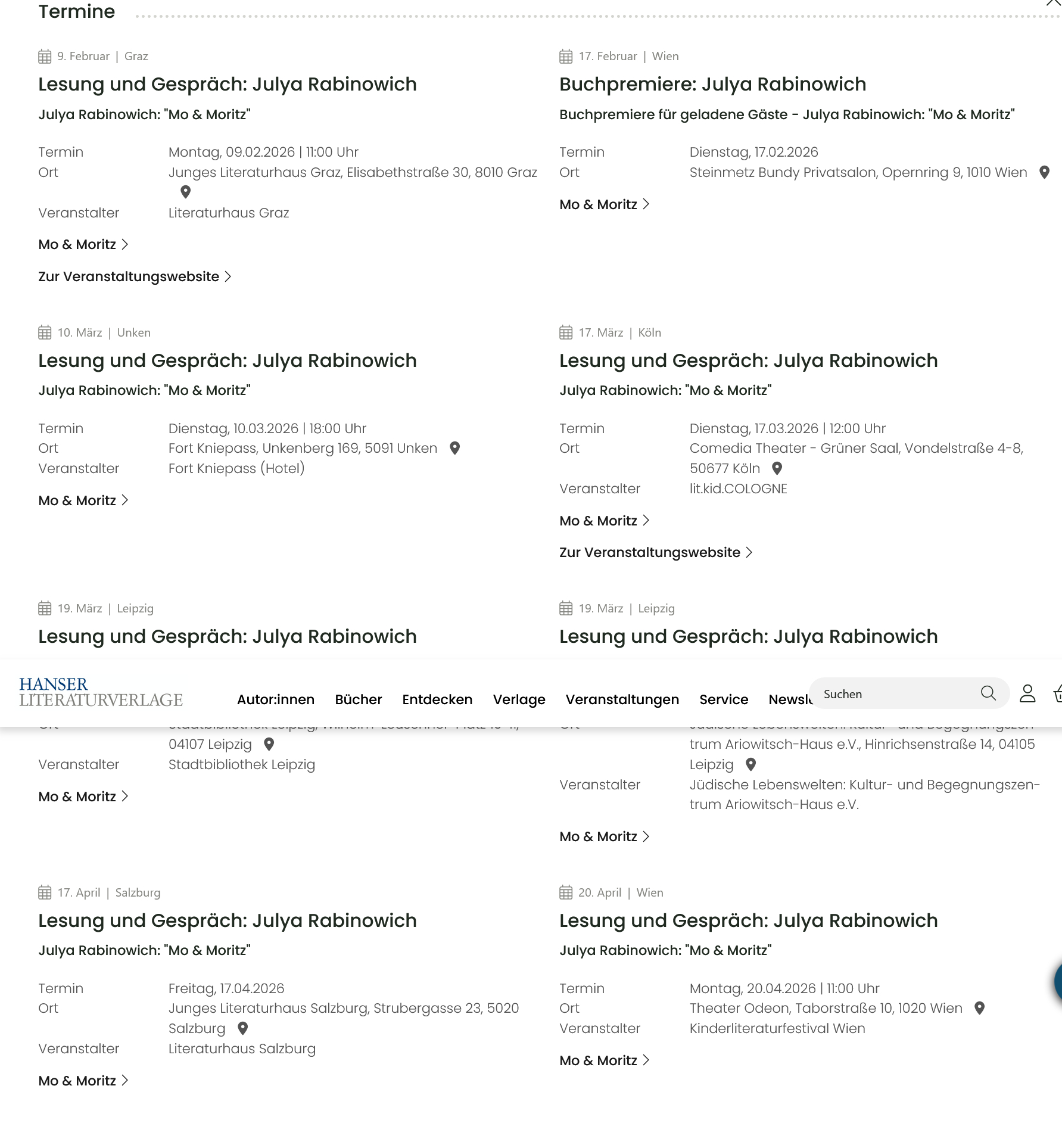Open Verlage in the navigation bar
Viewport: 1062px width, 1148px height.
tap(519, 699)
